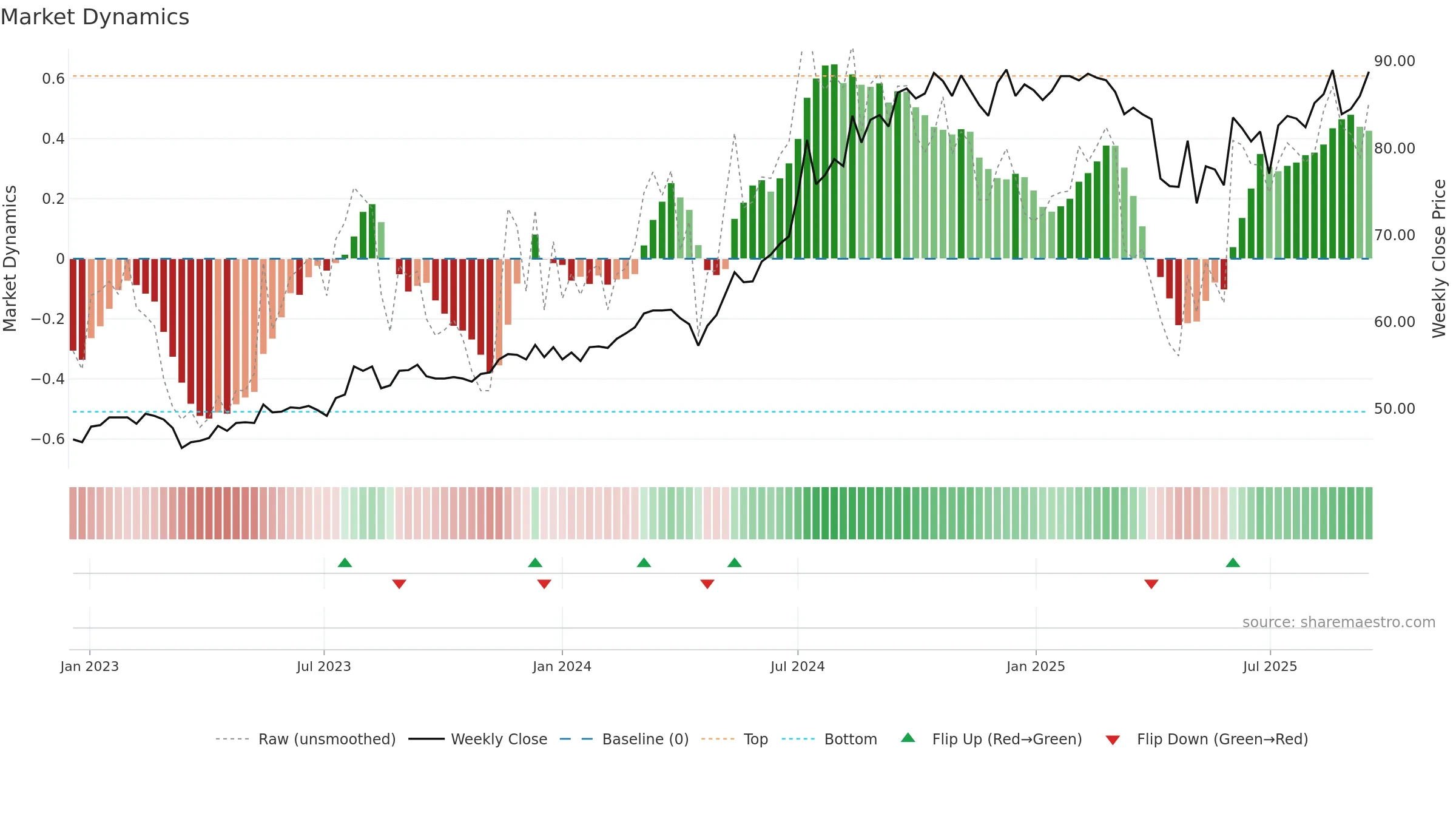Click the flip-up marker in early Jun 2025
Image resolution: width=1456 pixels, height=819 pixels.
[x=1233, y=562]
